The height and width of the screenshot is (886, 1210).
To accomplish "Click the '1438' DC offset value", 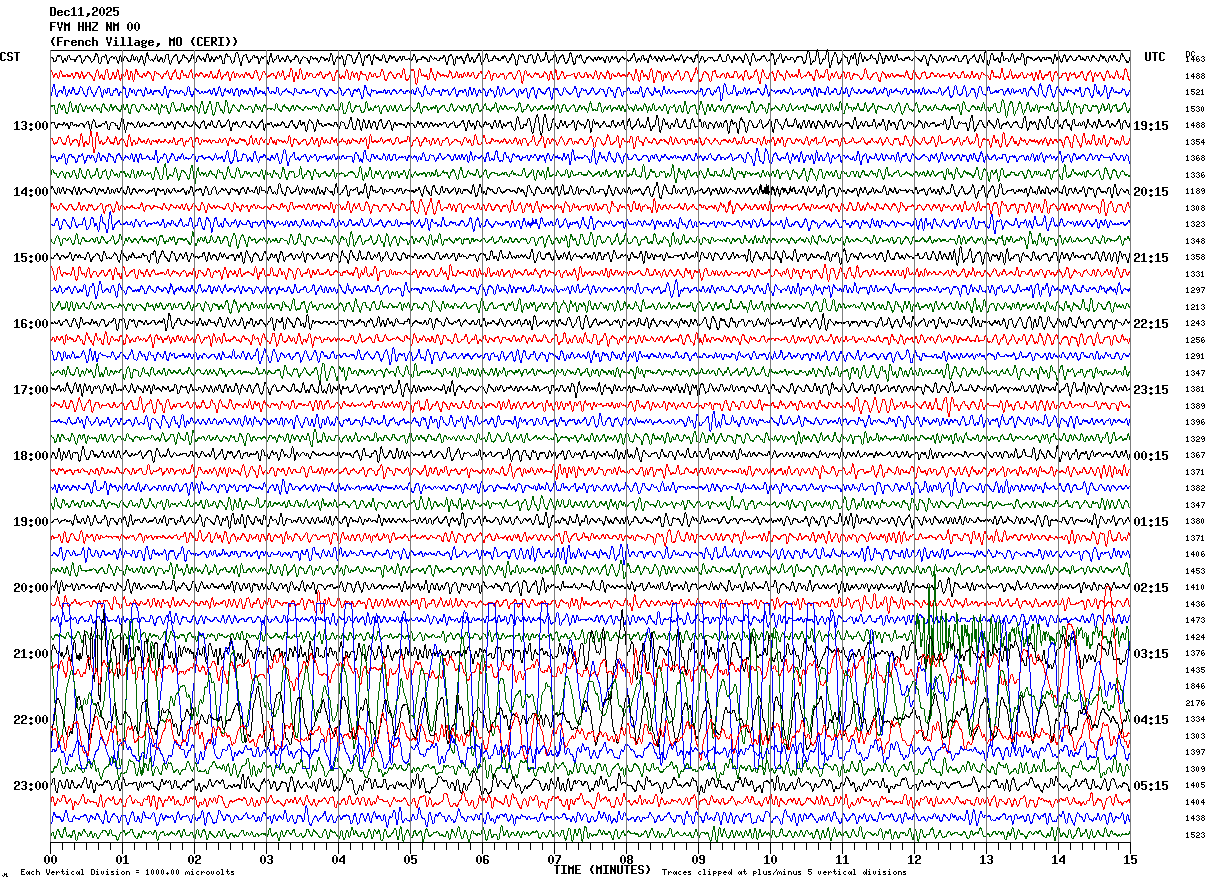I will coord(1195,819).
